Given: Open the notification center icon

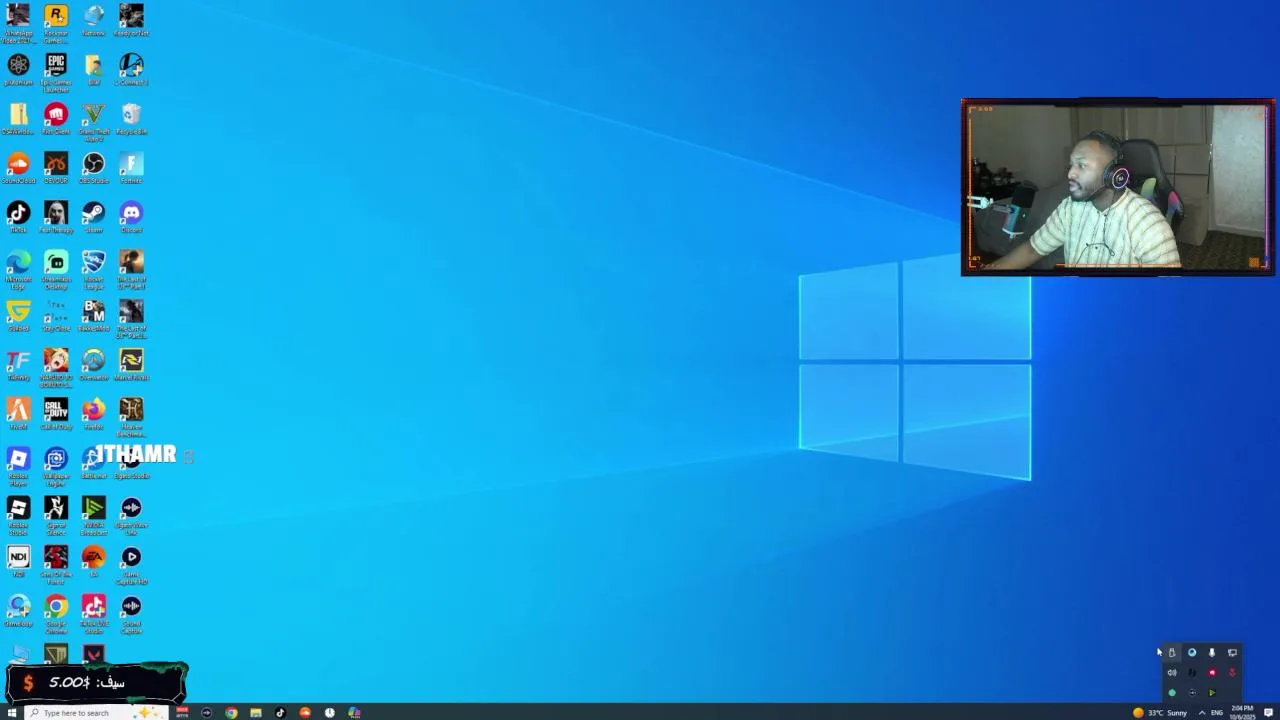Looking at the screenshot, I should click(x=1268, y=712).
